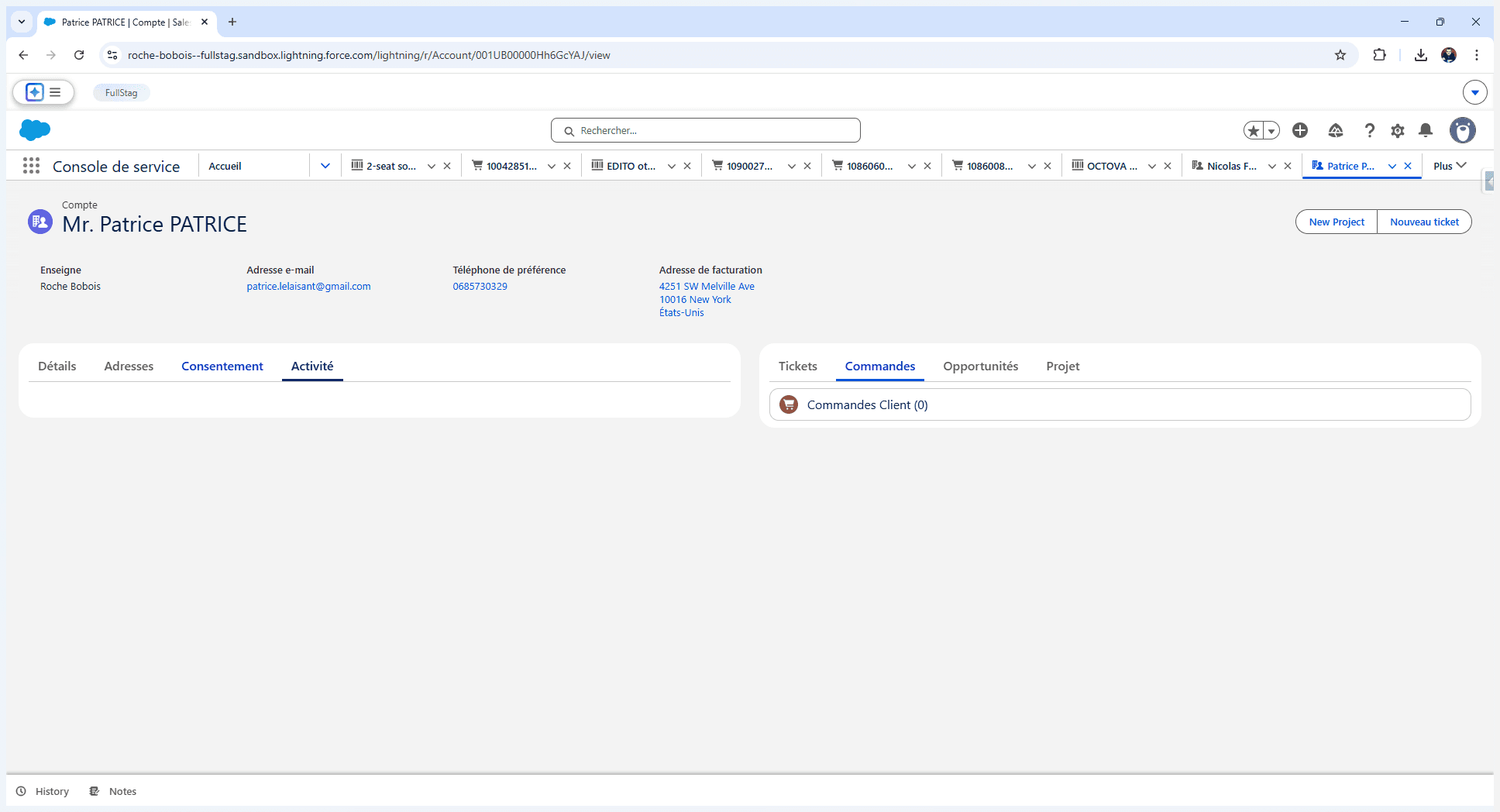Switch to the Tickets tab

tap(798, 366)
